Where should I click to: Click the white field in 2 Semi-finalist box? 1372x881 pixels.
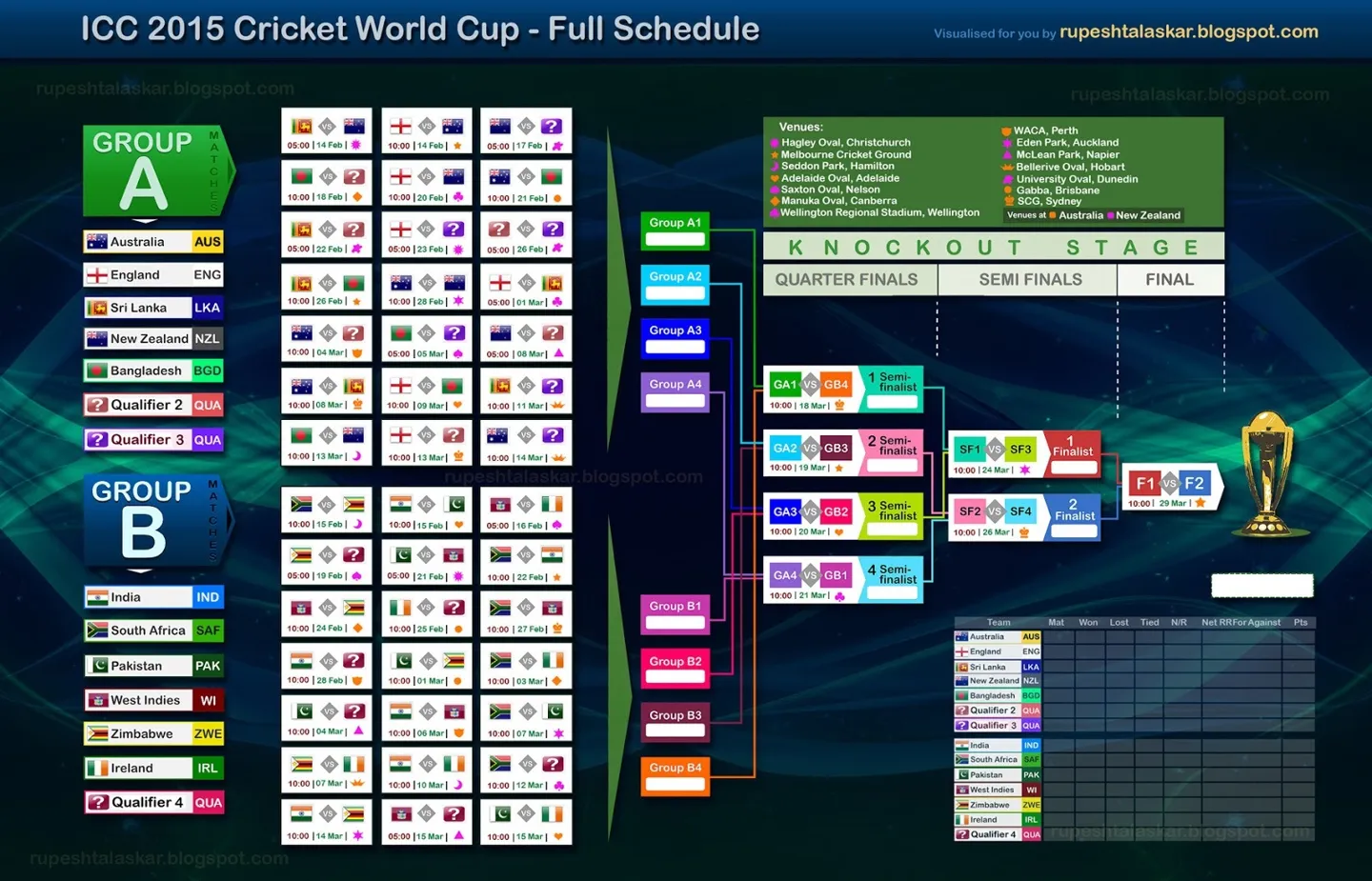pyautogui.click(x=892, y=465)
